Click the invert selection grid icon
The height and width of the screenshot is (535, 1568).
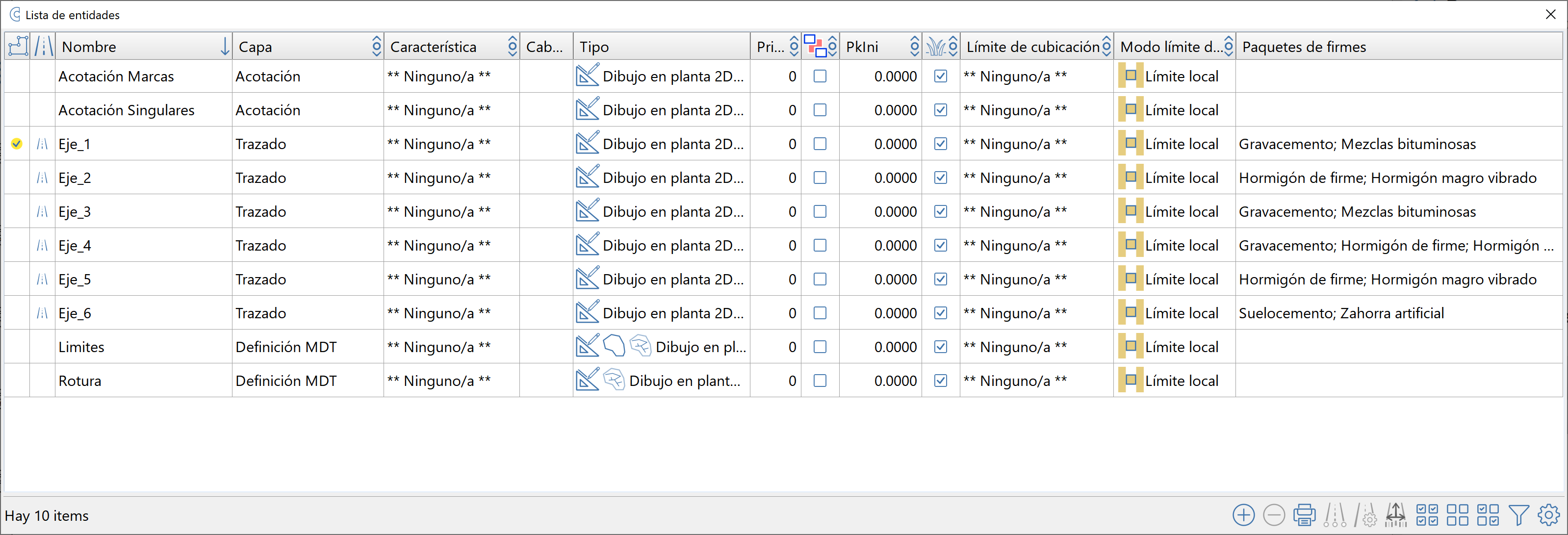(x=1488, y=515)
